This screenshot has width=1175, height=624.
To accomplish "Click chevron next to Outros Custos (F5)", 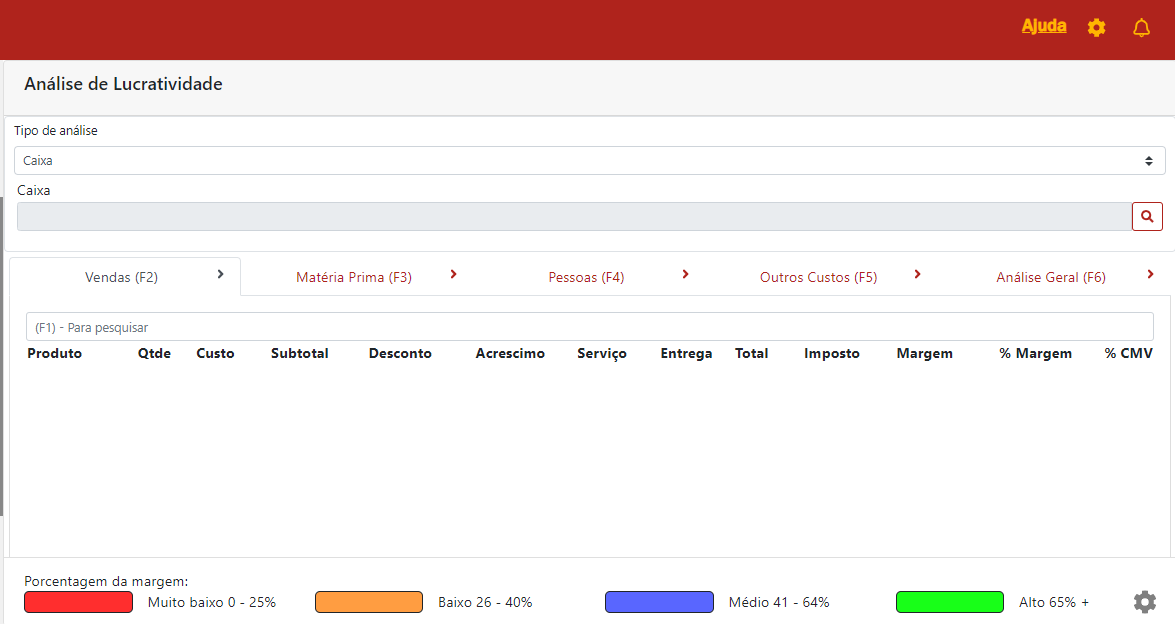I will pyautogui.click(x=917, y=275).
